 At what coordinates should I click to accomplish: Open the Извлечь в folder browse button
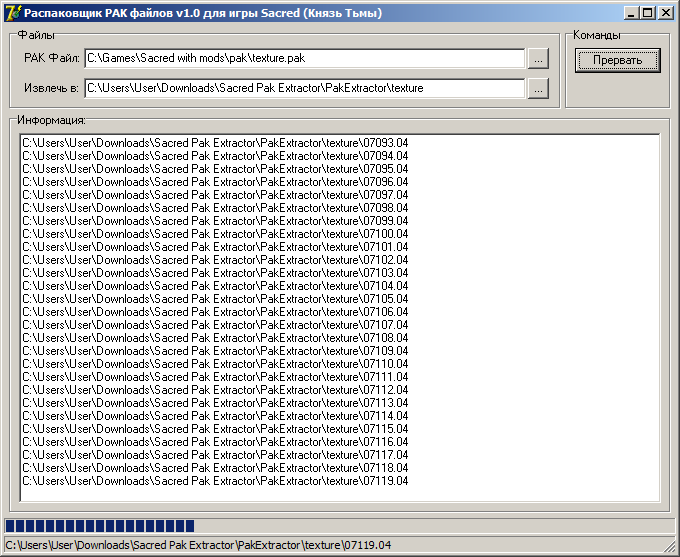point(538,88)
